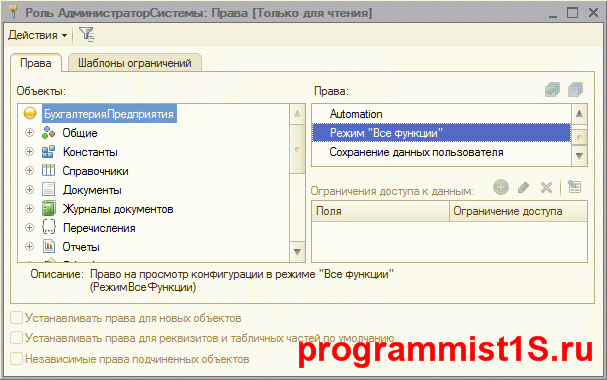Click the delete restriction X icon
The image size is (607, 380).
(546, 188)
